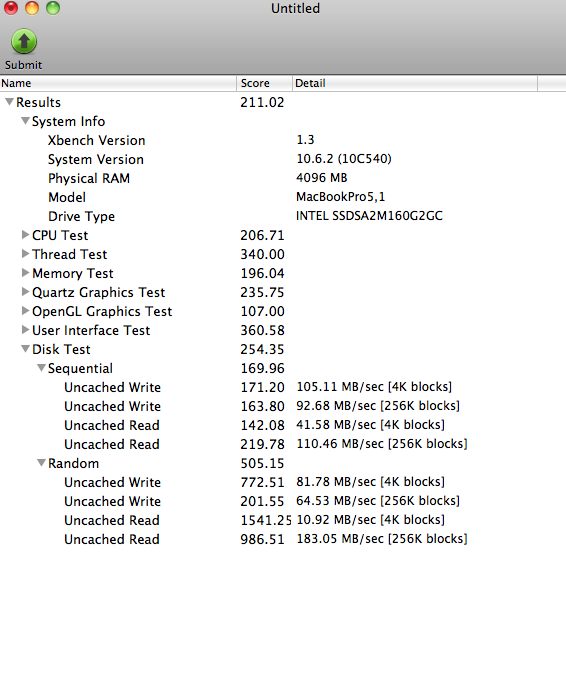Collapse the Random disk results

click(x=42, y=463)
